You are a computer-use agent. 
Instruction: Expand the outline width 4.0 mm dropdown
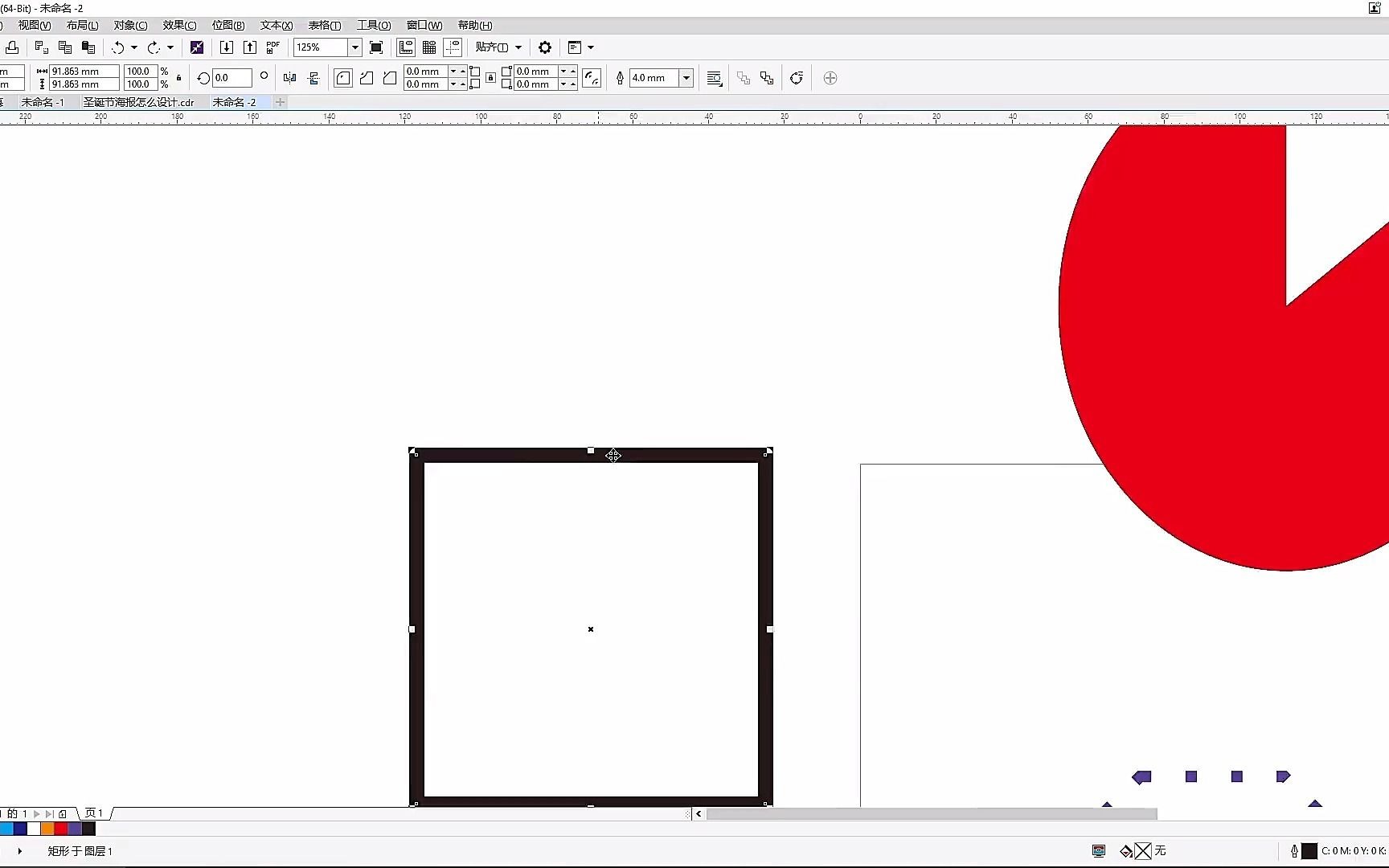686,78
